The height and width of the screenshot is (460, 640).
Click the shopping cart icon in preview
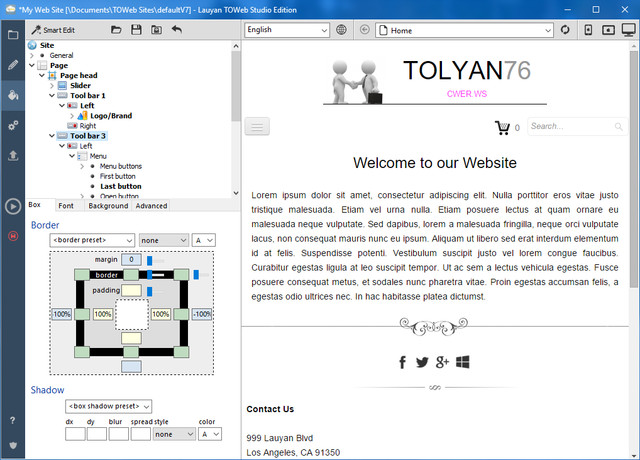[x=502, y=127]
